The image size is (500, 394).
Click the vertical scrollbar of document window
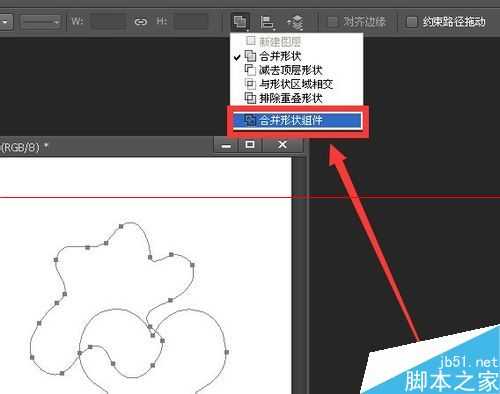tap(298, 275)
